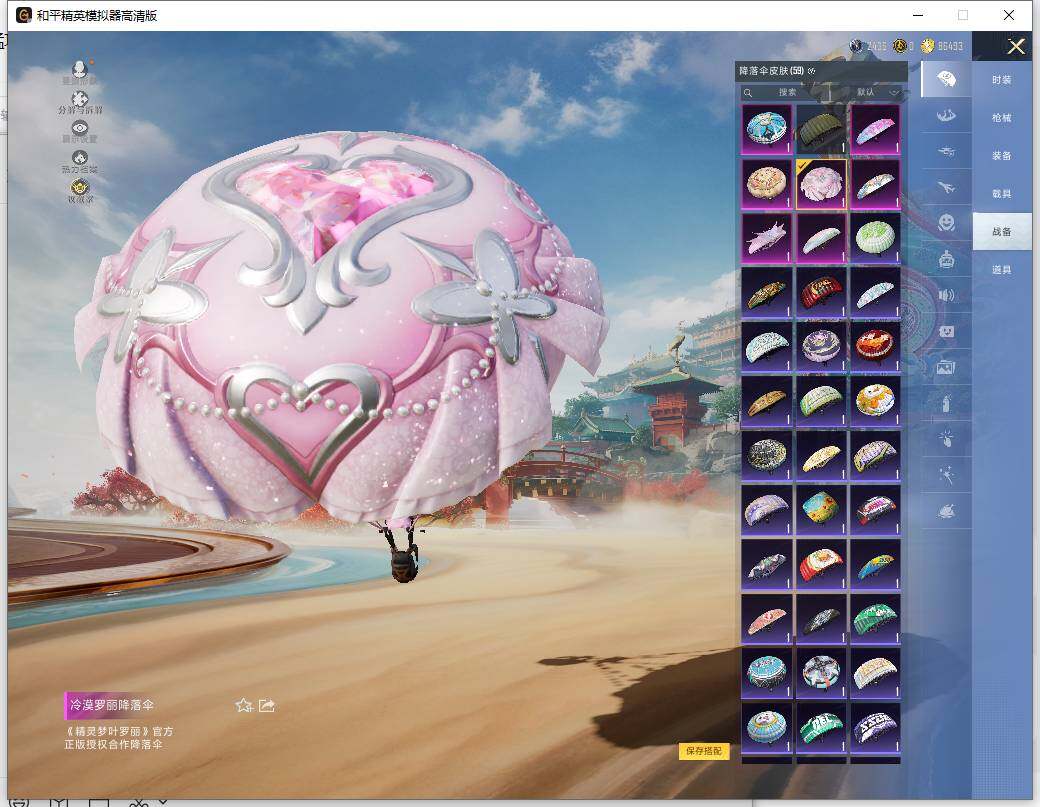Select the robot companion category icon
The image size is (1040, 807).
point(946,259)
